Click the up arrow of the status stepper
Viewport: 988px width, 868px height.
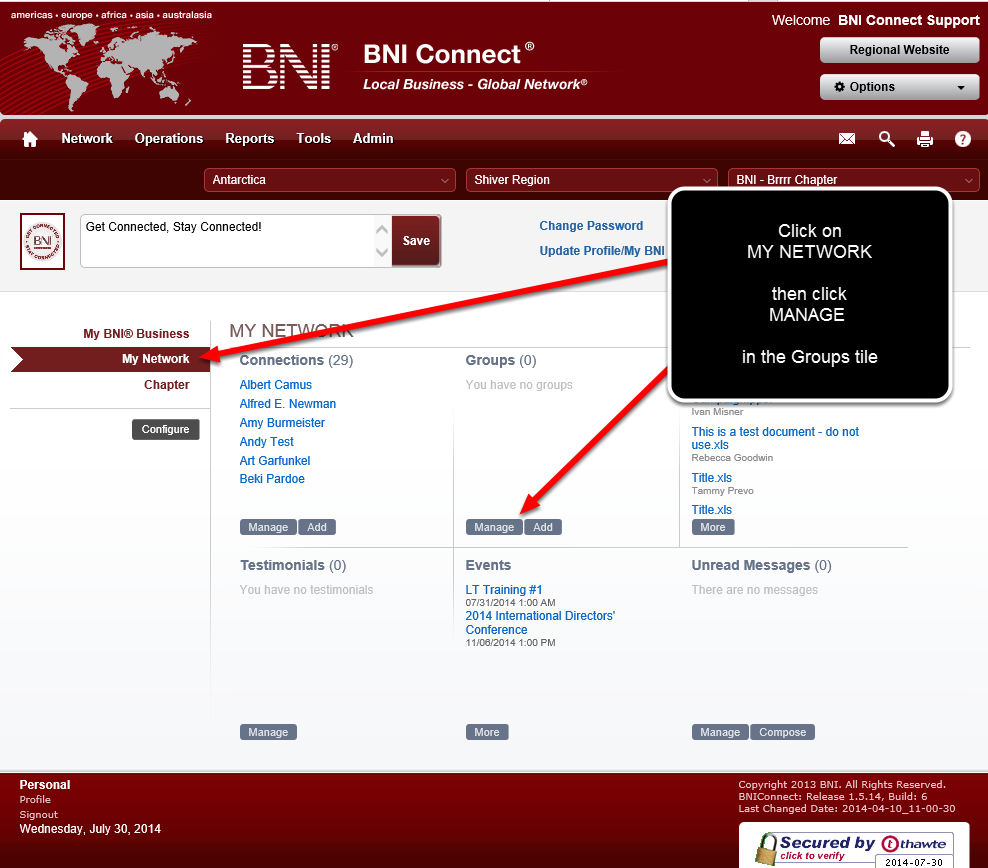[x=381, y=230]
